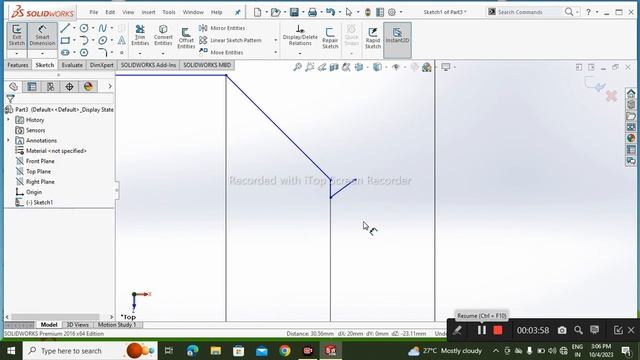Viewport: 640px width, 360px height.
Task: Select the Straight Slot tool
Action: [x=65, y=53]
